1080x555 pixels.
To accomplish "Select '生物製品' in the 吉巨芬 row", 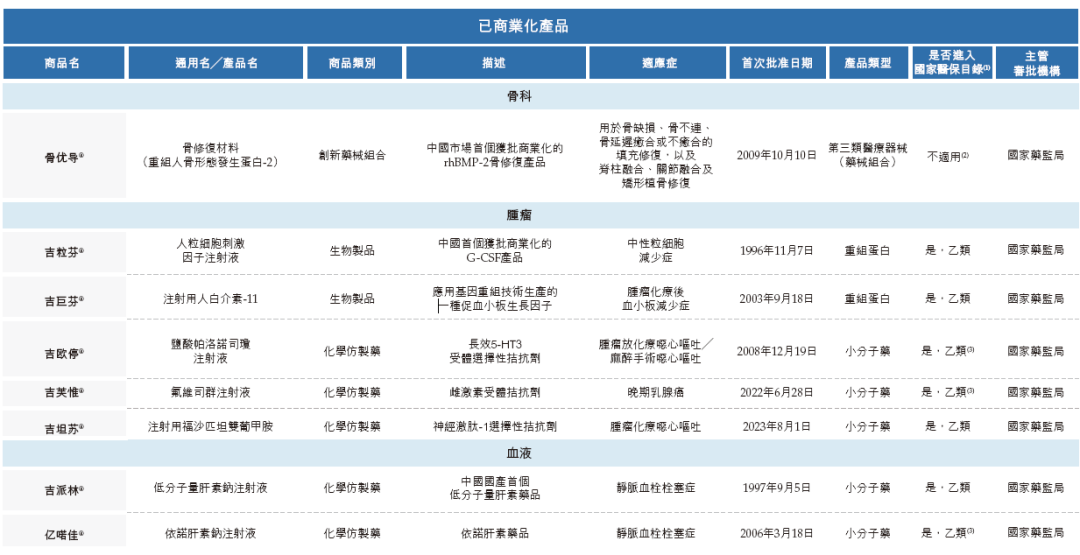I will coord(352,299).
